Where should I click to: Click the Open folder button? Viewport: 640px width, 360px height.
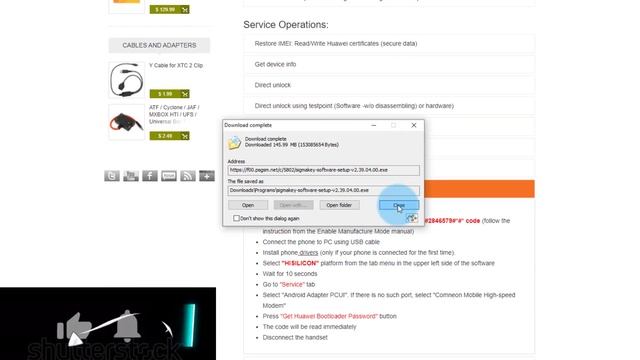coord(339,205)
